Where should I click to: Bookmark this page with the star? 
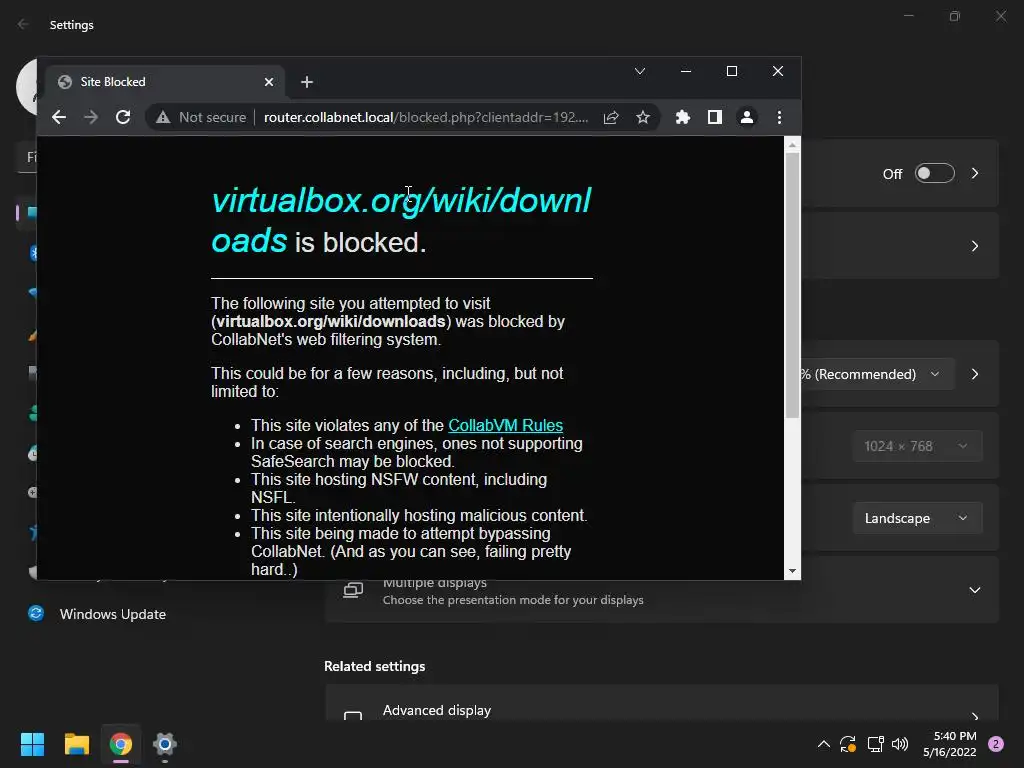(643, 118)
